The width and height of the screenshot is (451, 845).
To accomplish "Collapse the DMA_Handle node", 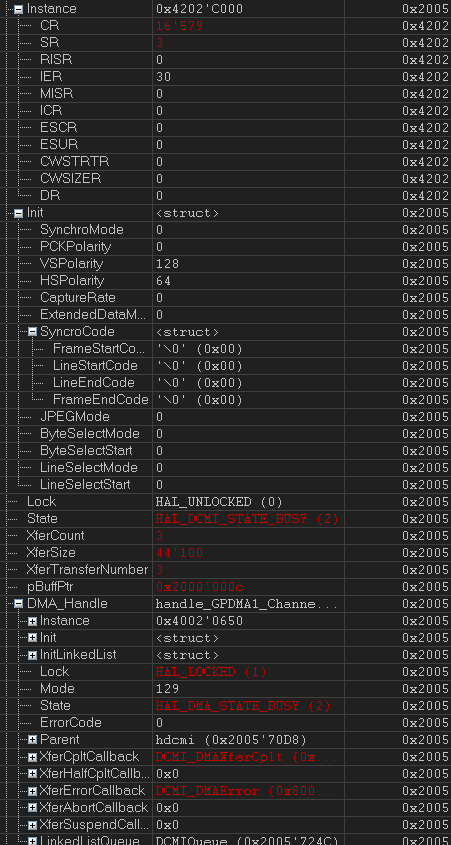I will point(19,604).
